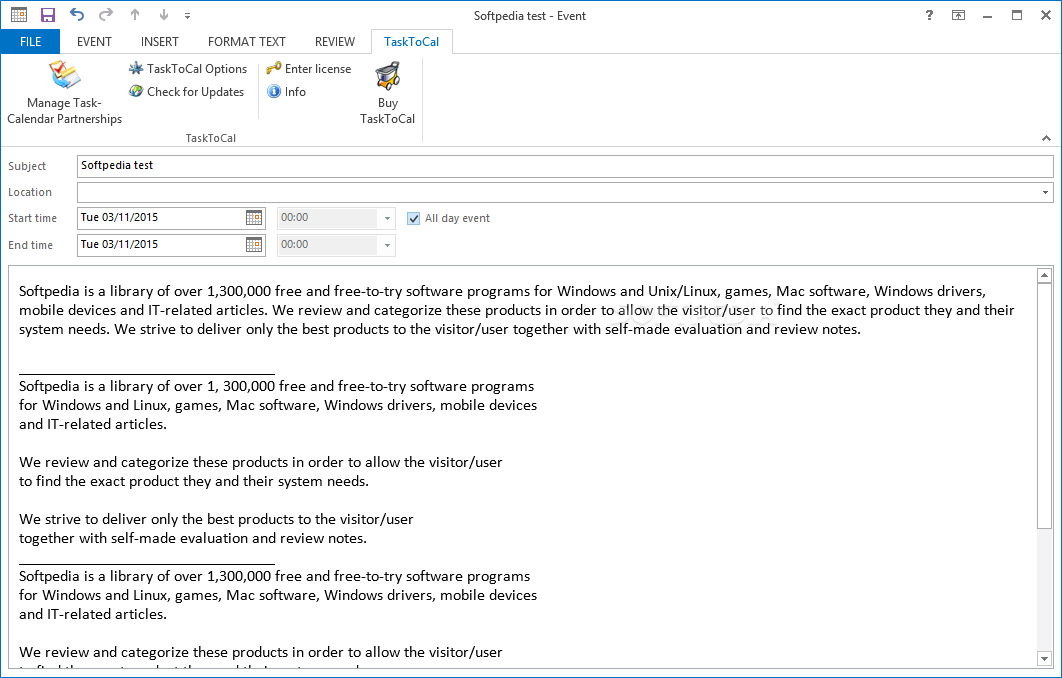
Task: Open the FILE tab
Action: [30, 41]
